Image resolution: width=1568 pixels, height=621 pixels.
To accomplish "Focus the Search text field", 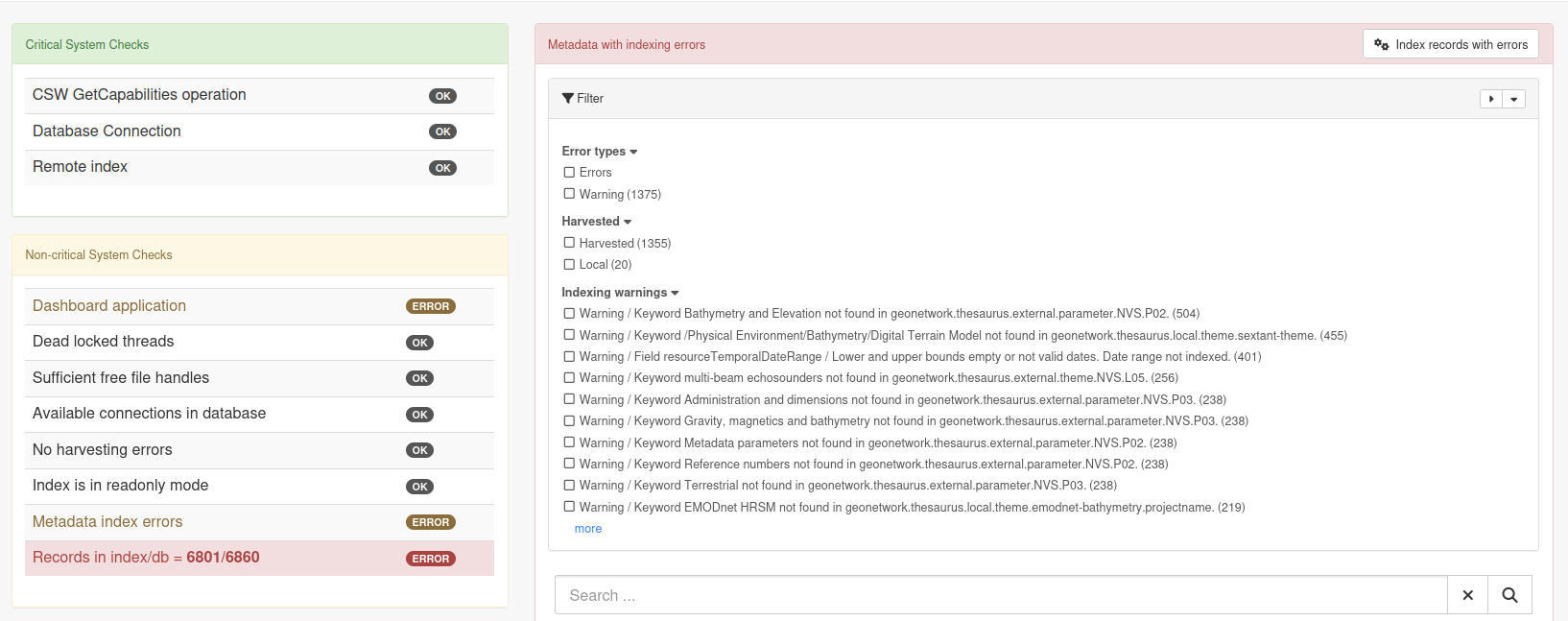I will click(1000, 595).
